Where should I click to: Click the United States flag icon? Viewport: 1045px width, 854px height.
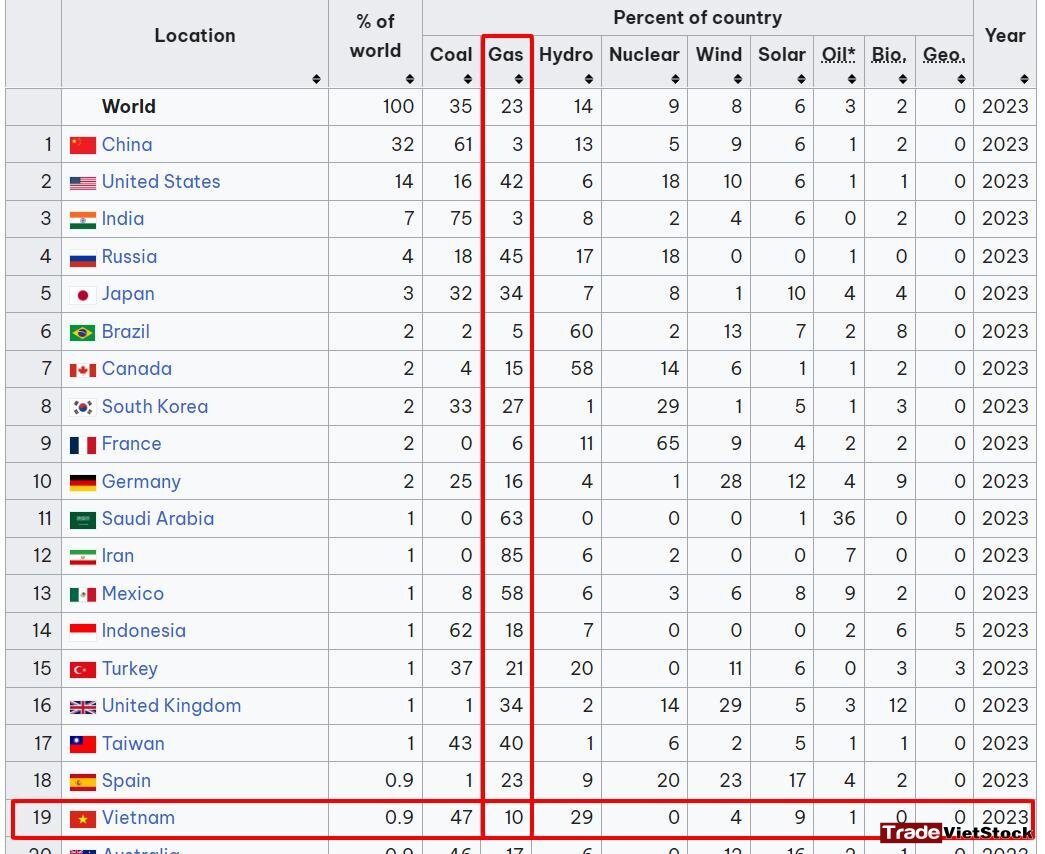(x=83, y=183)
